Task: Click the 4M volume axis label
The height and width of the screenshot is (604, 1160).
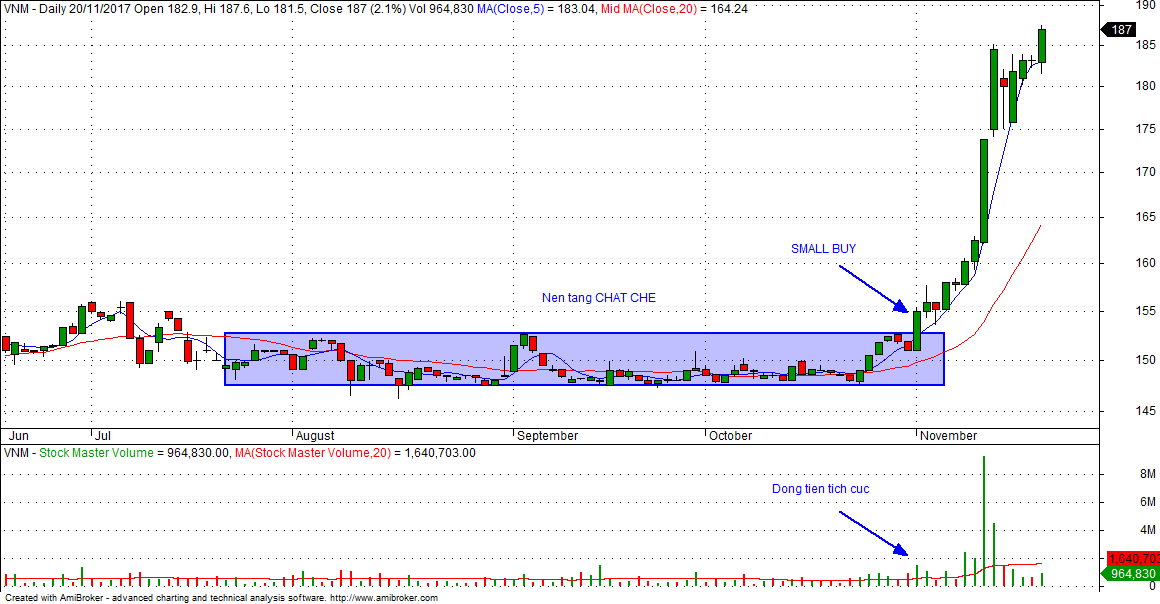Action: pyautogui.click(x=1147, y=530)
